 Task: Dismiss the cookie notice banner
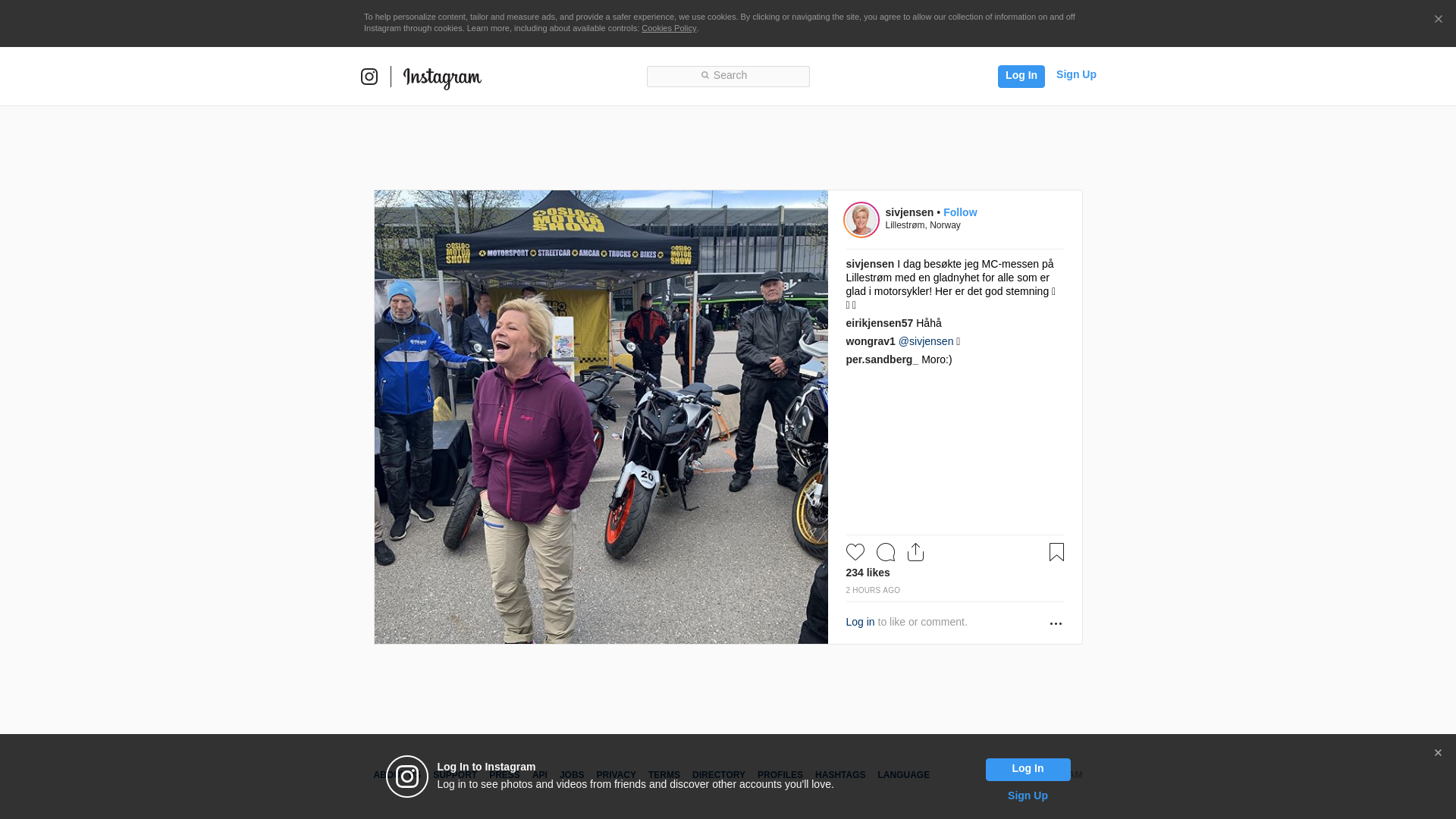(x=1438, y=20)
